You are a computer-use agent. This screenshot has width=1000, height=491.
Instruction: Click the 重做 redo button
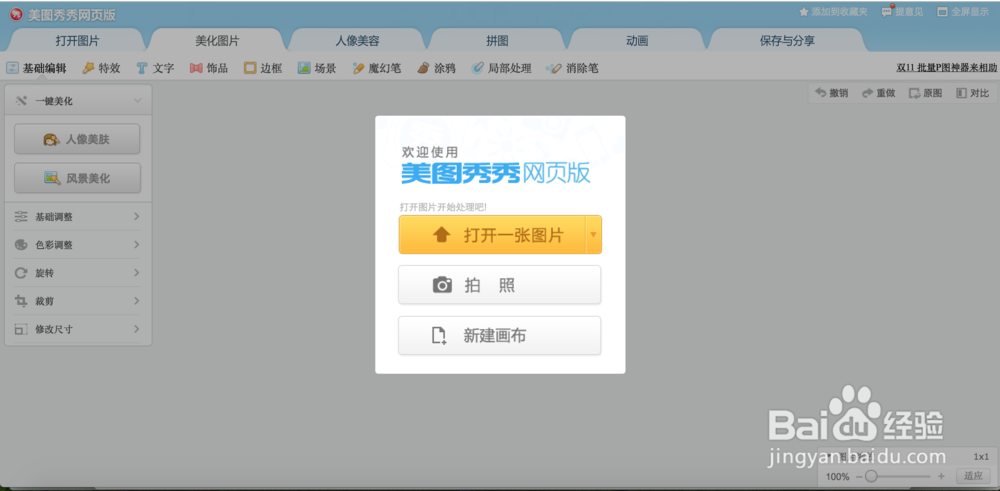coord(879,93)
